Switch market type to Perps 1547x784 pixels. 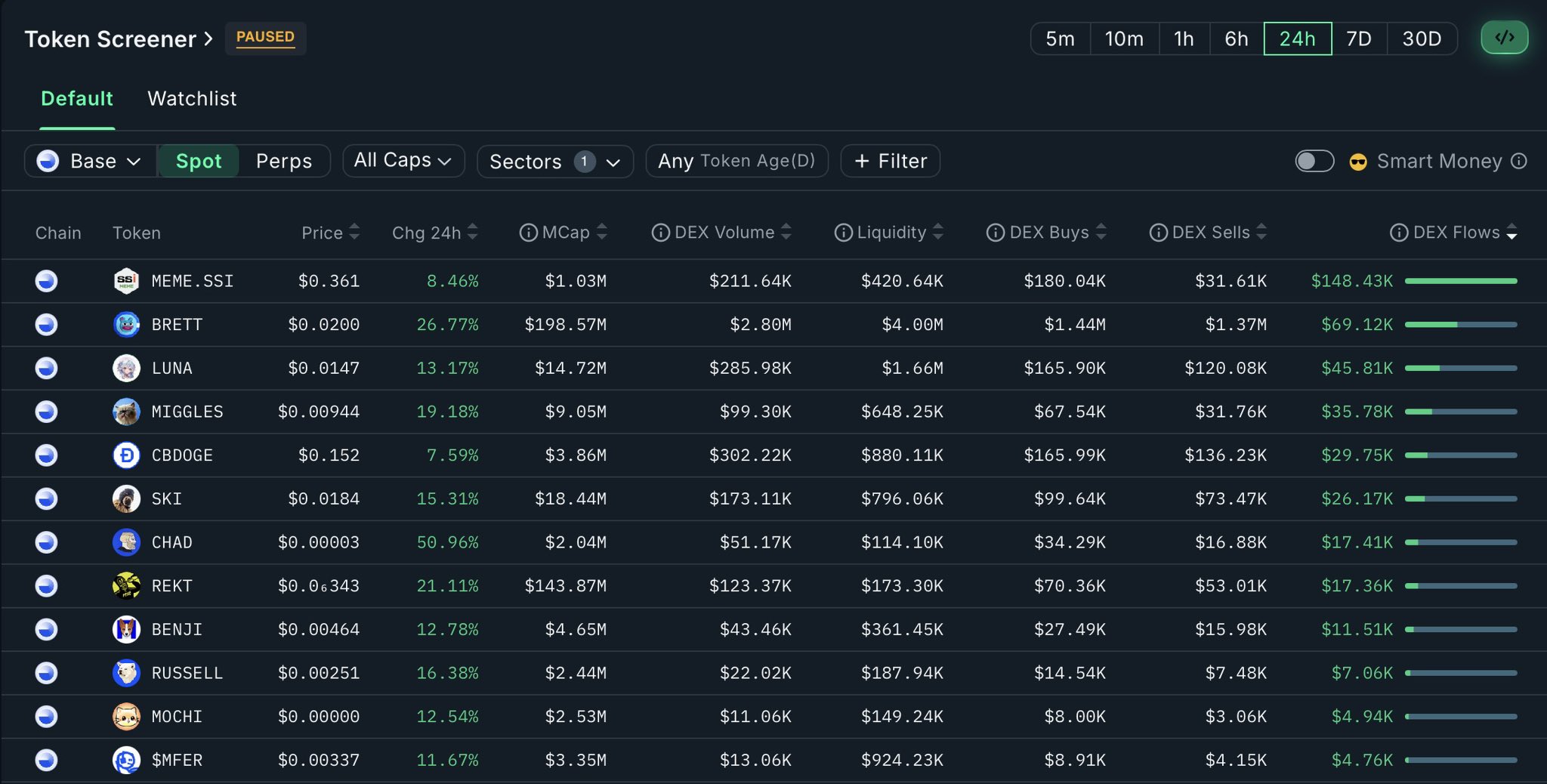[284, 161]
